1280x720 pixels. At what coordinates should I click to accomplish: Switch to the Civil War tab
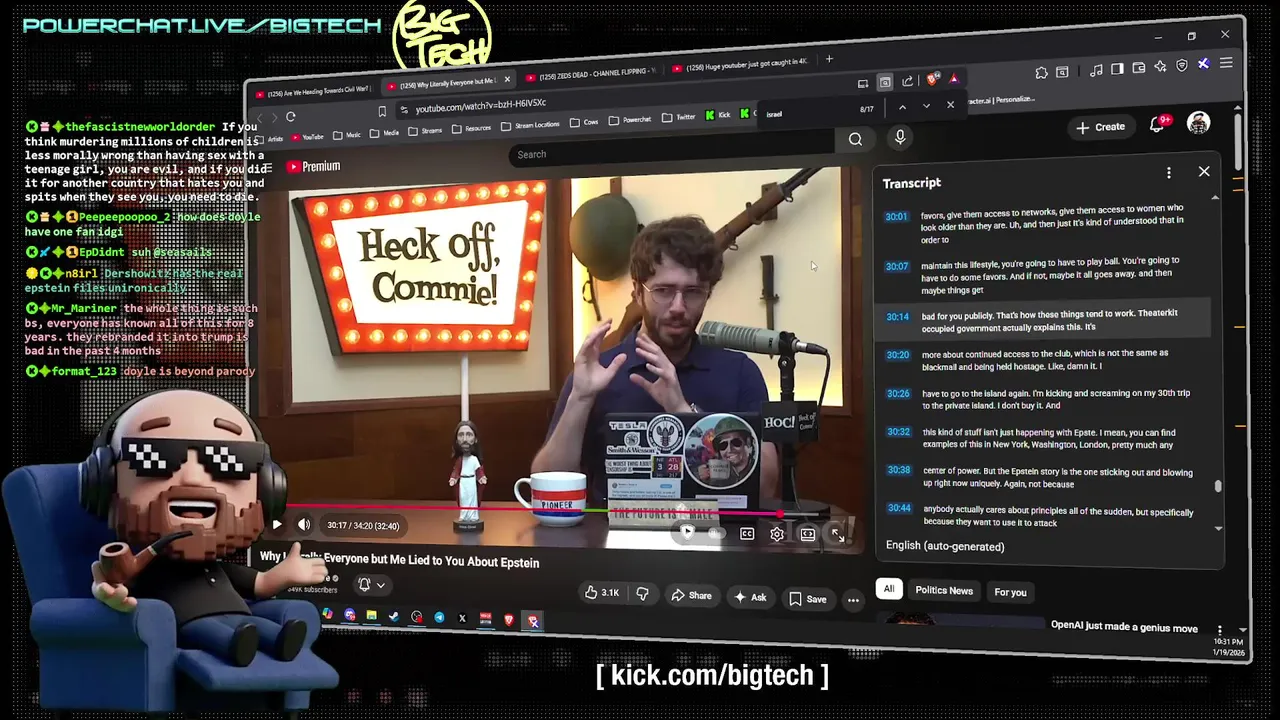coord(312,91)
